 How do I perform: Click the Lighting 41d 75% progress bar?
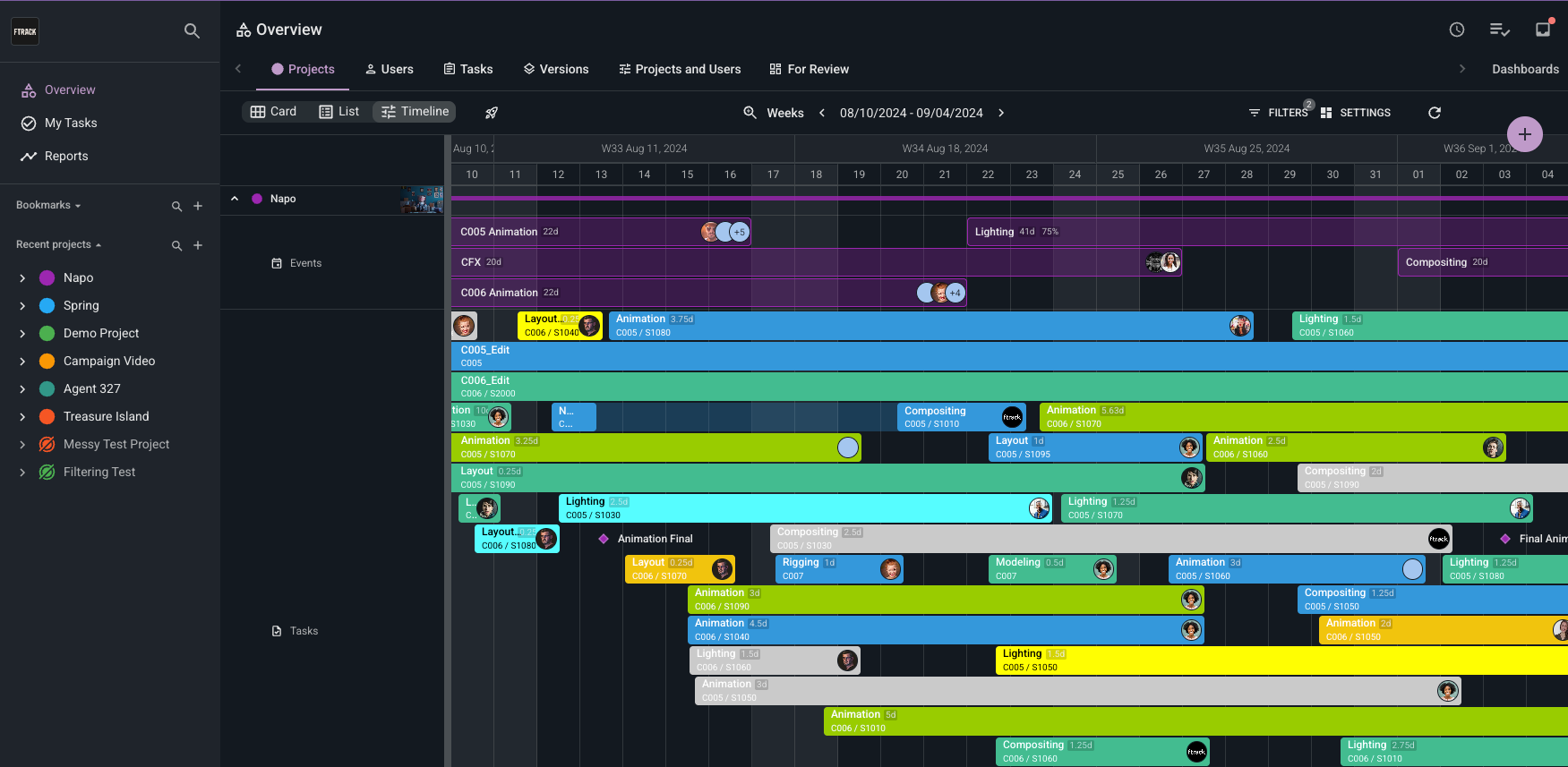(1267, 232)
